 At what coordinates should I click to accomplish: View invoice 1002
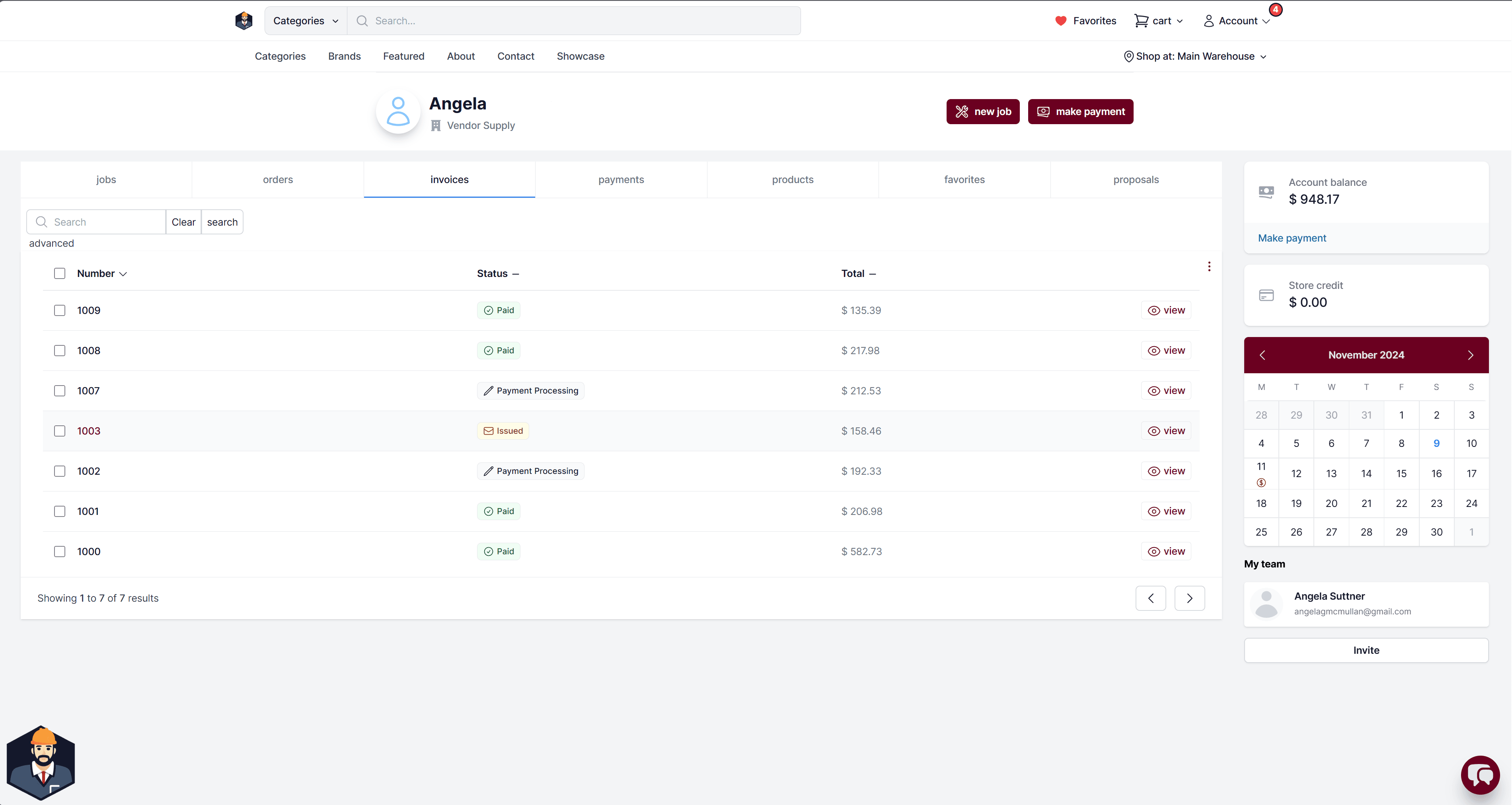(1166, 471)
